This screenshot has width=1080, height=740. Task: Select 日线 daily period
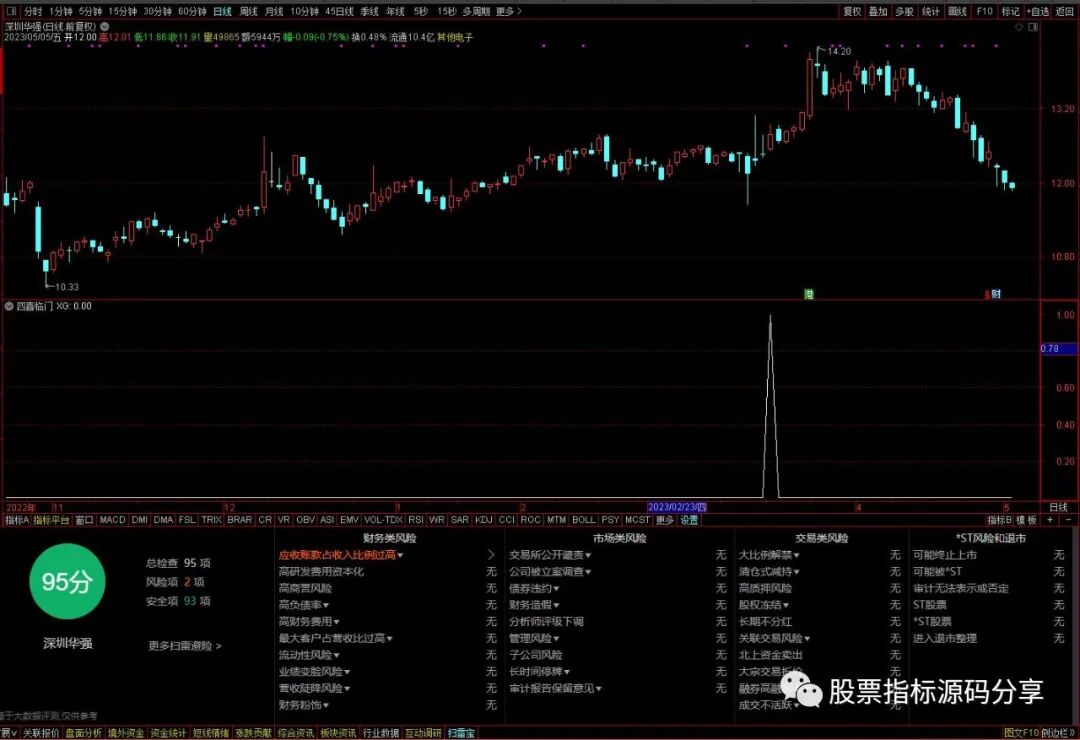coord(222,12)
